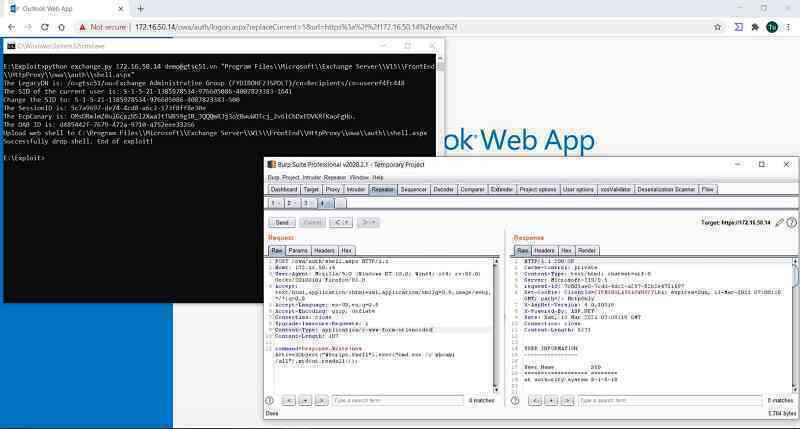
Task: Select Repeater request tab 3
Action: (308, 203)
